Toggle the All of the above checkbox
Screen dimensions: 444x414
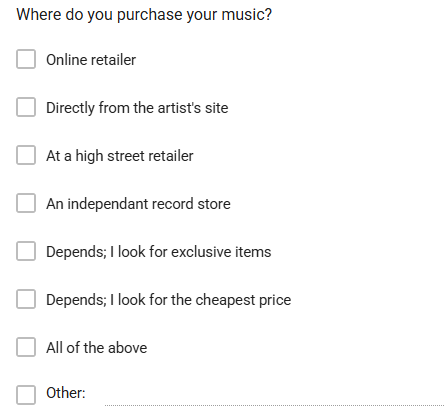coord(26,347)
